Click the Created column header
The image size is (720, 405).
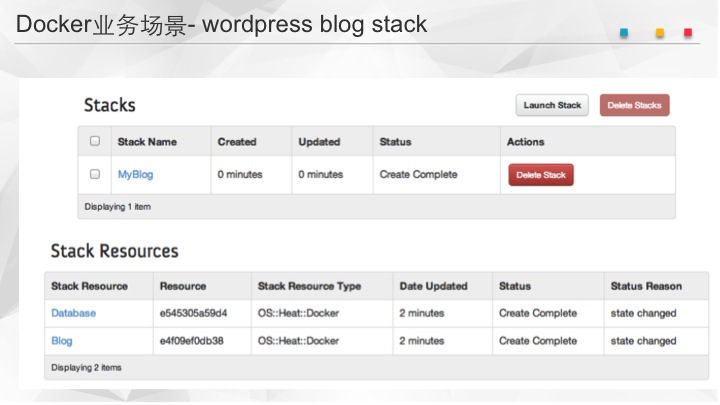click(237, 142)
